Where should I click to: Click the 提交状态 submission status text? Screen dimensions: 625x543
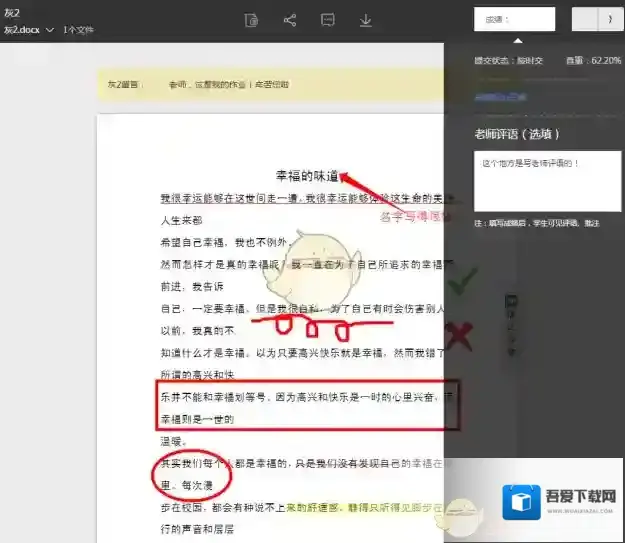point(508,61)
